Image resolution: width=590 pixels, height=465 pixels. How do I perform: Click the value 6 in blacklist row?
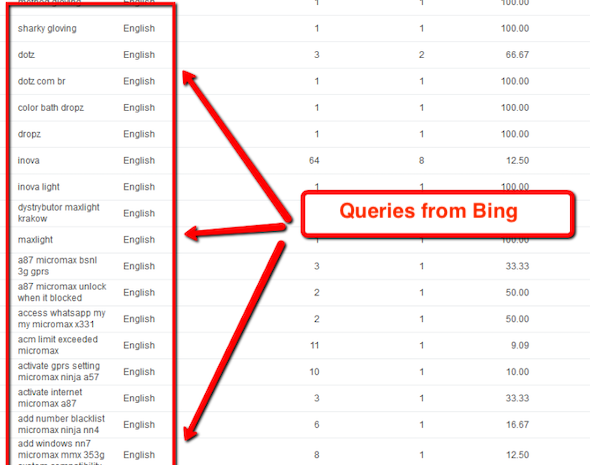[x=317, y=425]
